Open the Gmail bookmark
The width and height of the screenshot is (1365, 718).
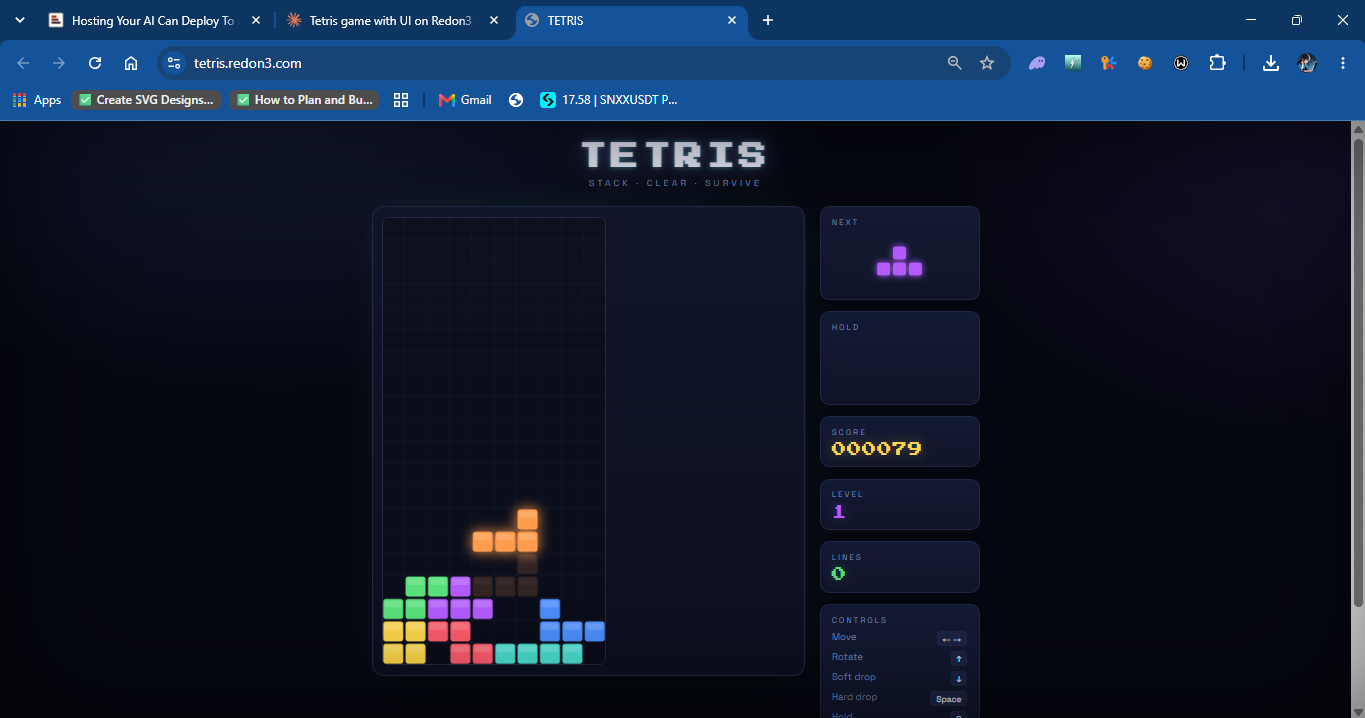(x=466, y=100)
